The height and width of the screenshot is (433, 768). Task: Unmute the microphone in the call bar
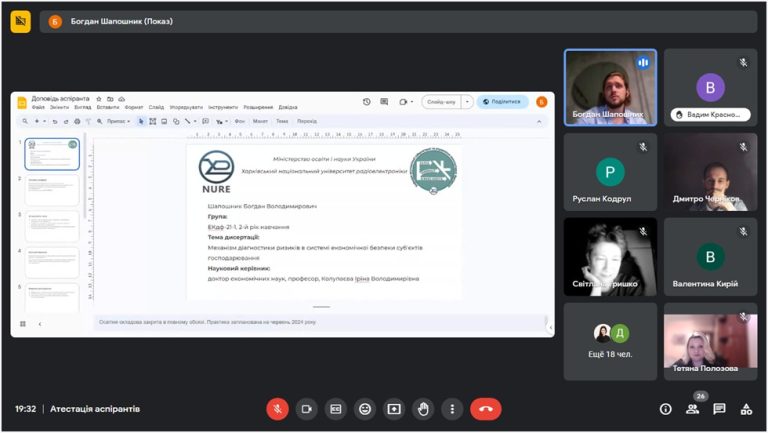[x=277, y=409]
